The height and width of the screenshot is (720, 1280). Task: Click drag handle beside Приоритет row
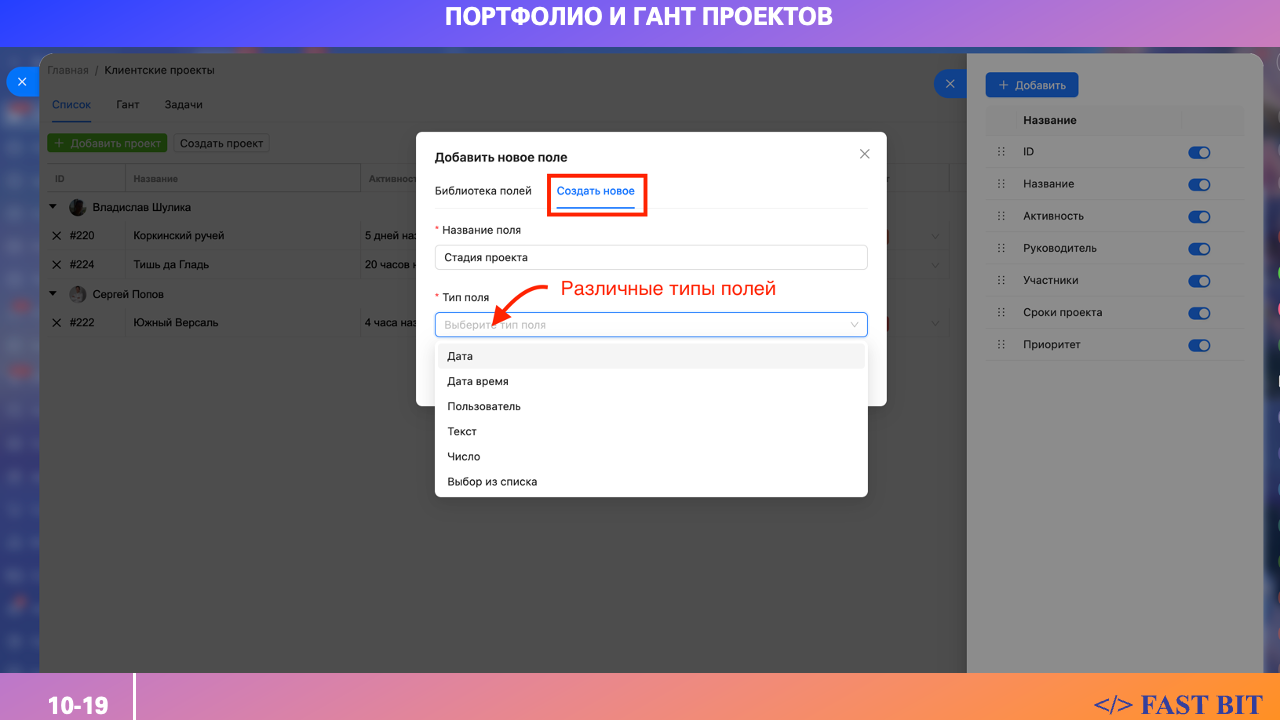click(1000, 345)
